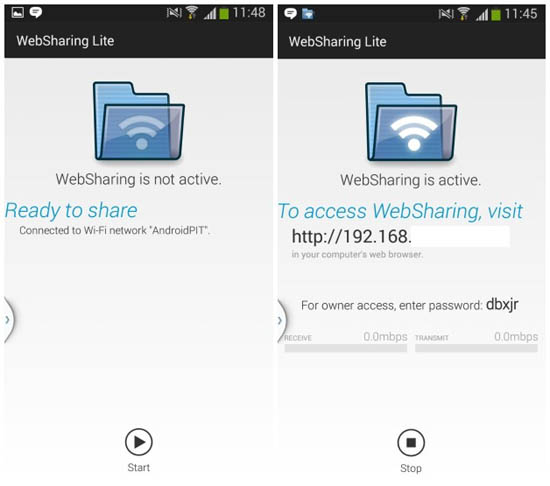Expand the side drawer chevron on active screen

pos(281,320)
